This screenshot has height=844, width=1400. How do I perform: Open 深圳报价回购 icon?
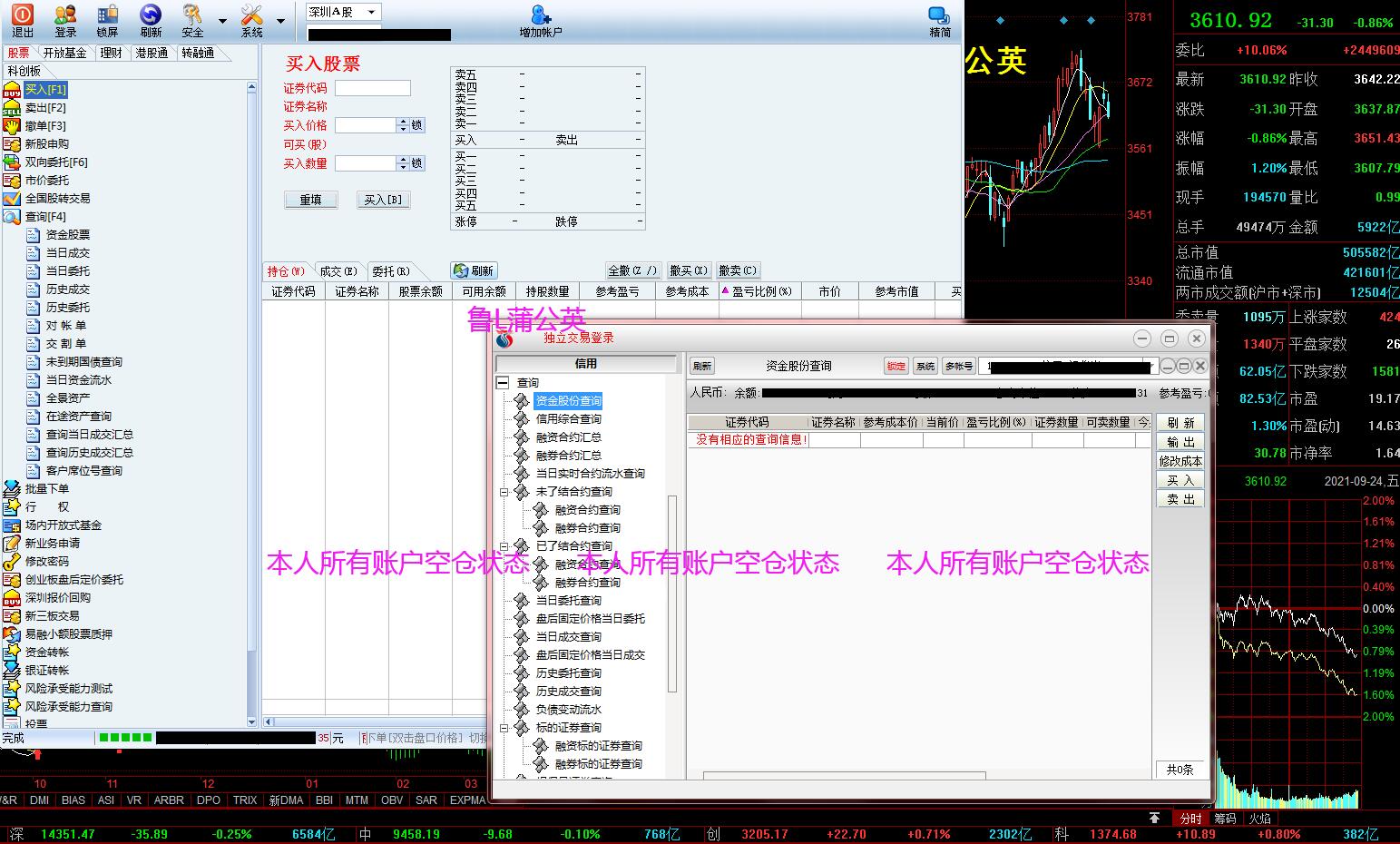(11, 598)
